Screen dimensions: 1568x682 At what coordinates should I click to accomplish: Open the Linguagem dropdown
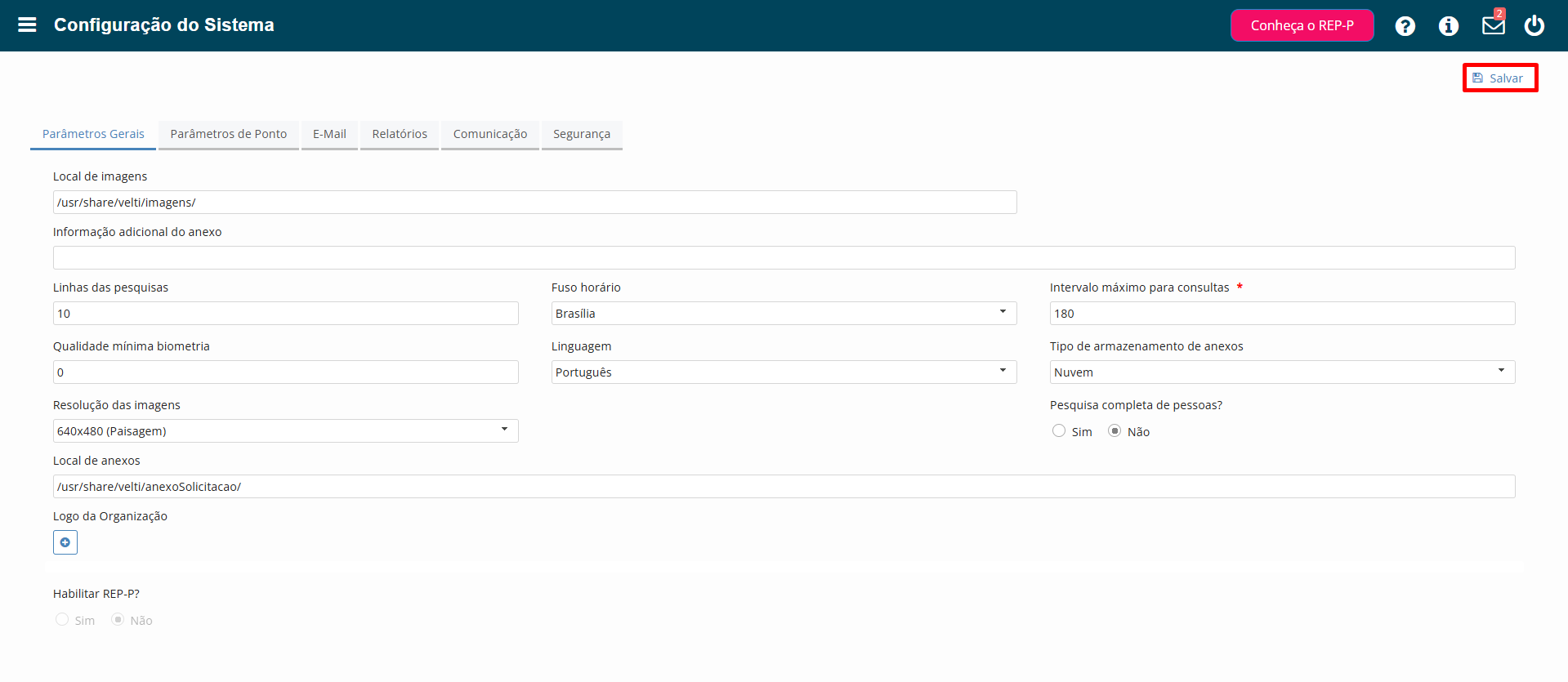tap(784, 372)
